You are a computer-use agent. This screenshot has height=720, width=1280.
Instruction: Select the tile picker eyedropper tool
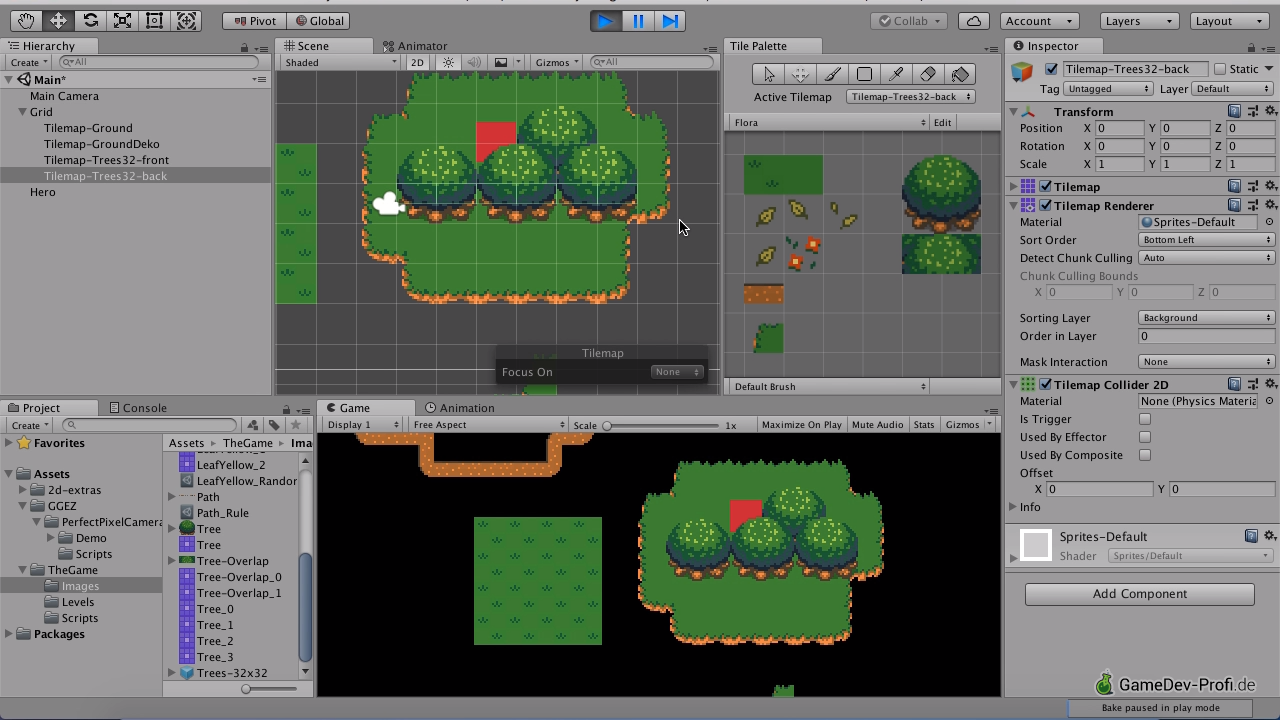tap(896, 74)
